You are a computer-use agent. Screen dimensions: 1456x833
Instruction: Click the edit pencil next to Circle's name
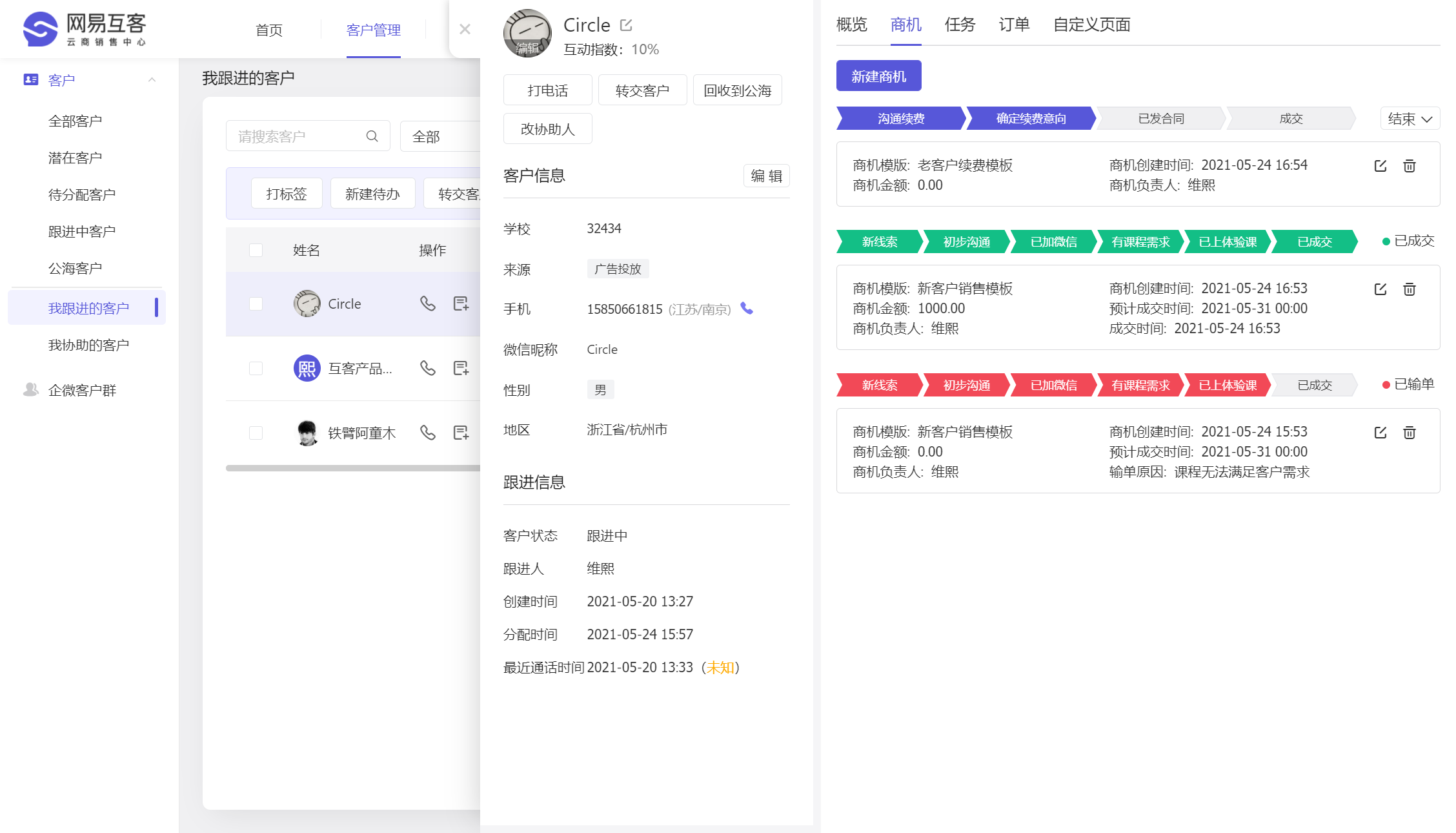click(x=626, y=25)
